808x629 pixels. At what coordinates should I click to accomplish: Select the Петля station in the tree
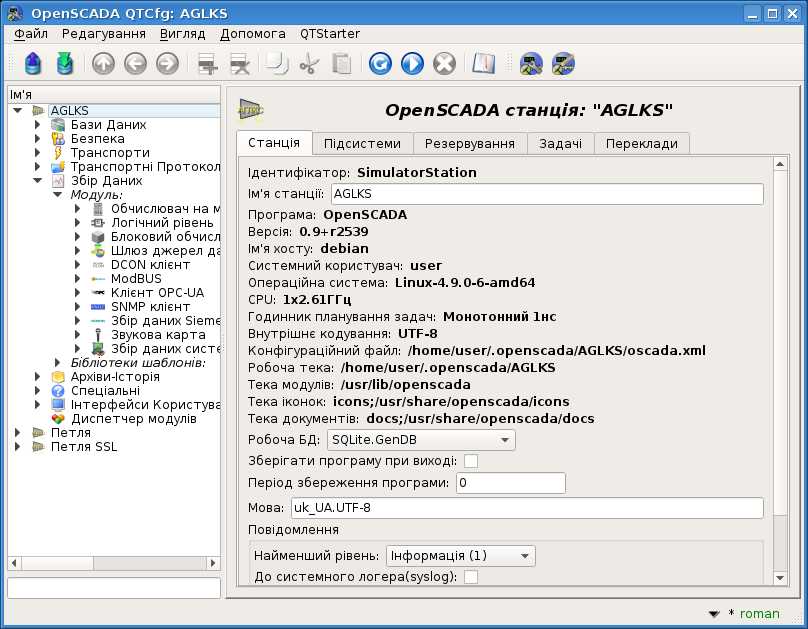[x=71, y=433]
